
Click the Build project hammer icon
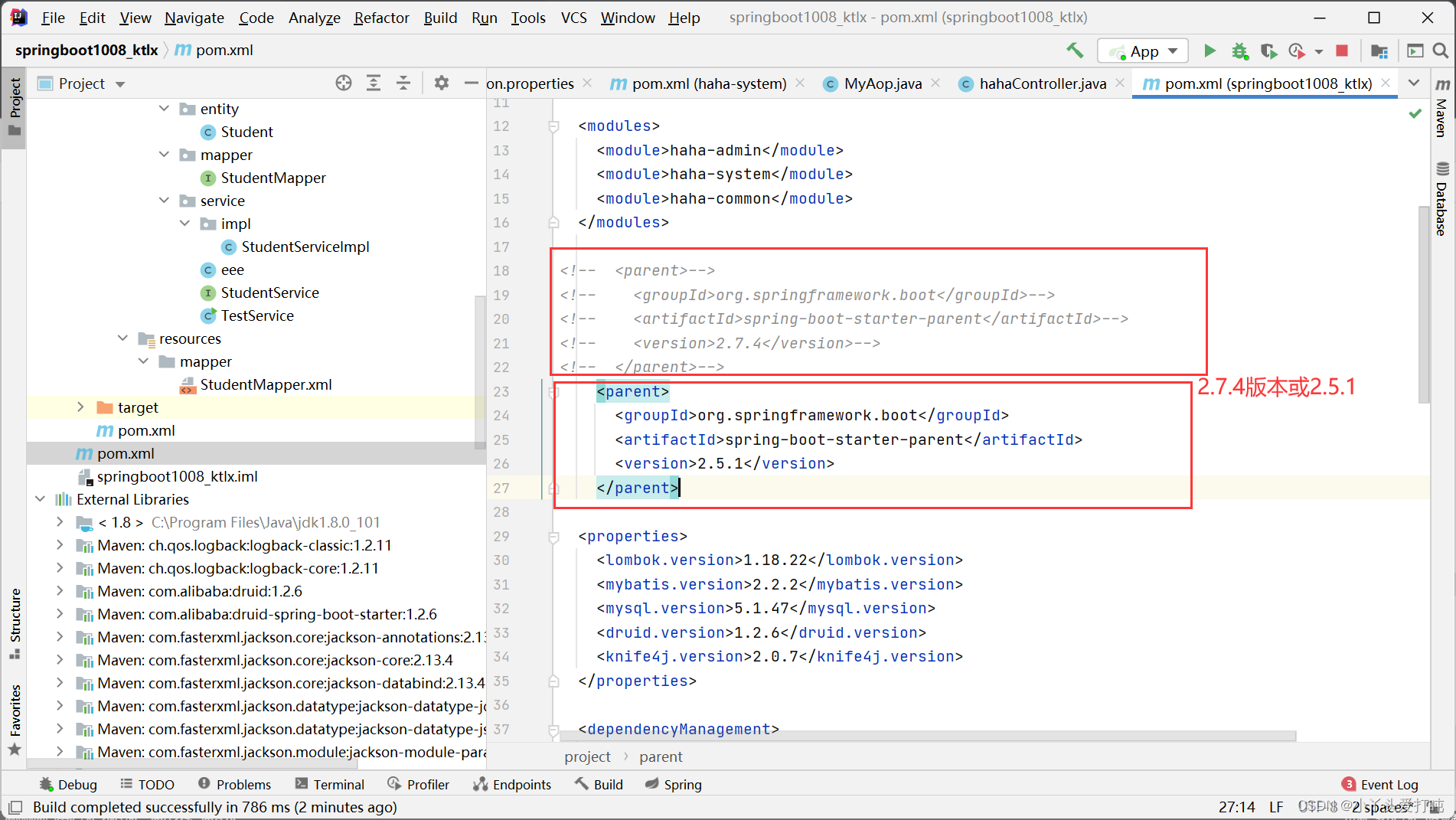pyautogui.click(x=1075, y=51)
